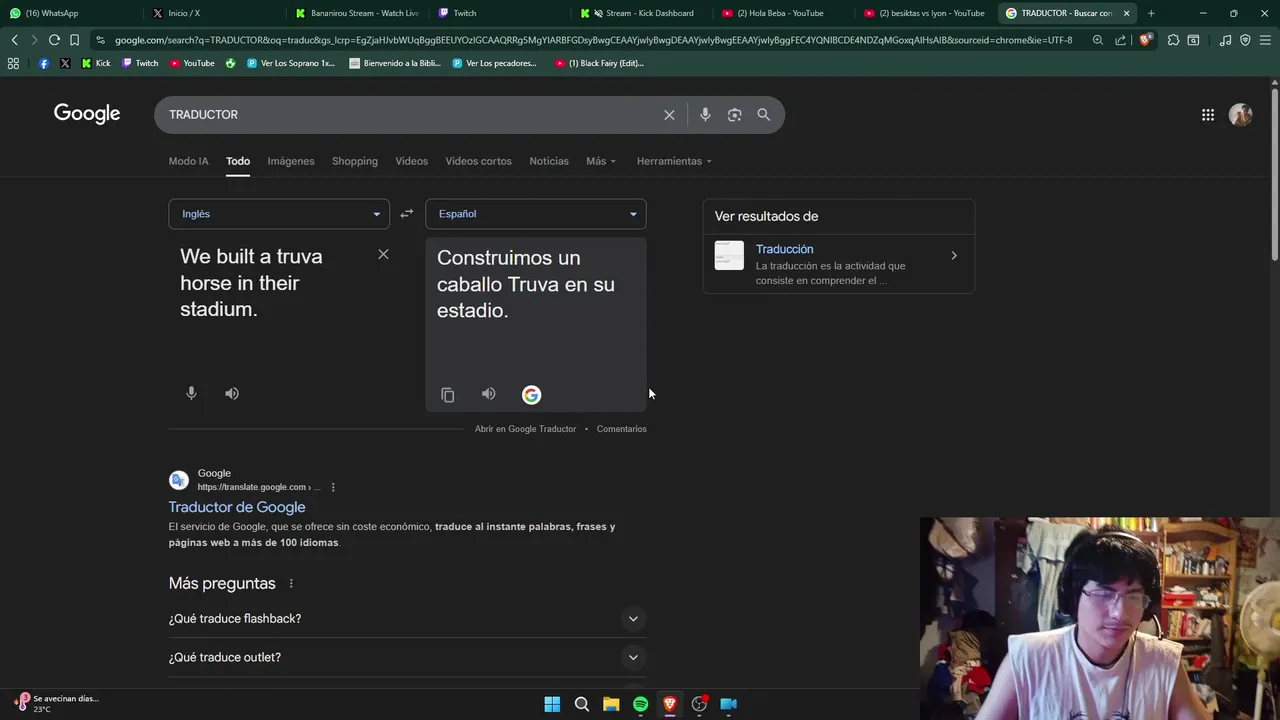Select the Todo results tab
The image size is (1280, 720).
point(238,161)
